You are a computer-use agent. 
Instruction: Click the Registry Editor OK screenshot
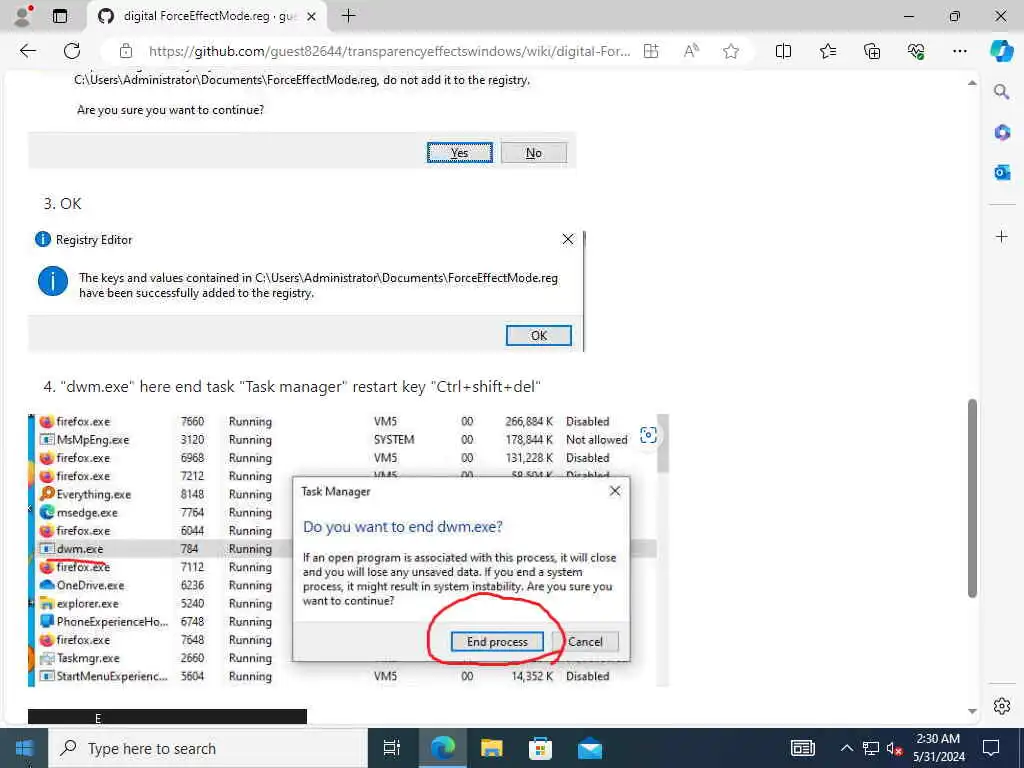pos(306,291)
